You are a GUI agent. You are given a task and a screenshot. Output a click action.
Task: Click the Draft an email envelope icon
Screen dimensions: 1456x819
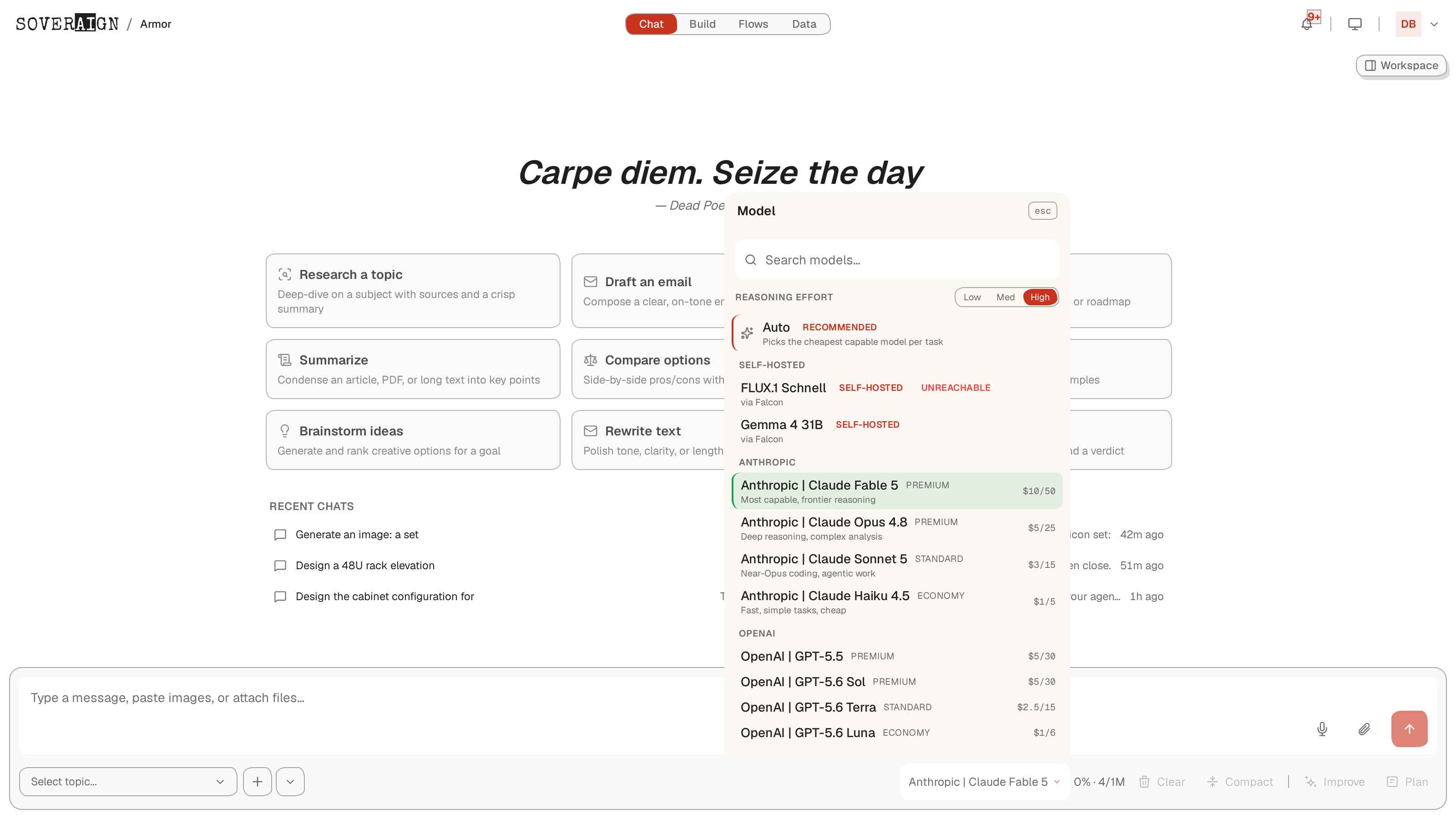point(590,282)
